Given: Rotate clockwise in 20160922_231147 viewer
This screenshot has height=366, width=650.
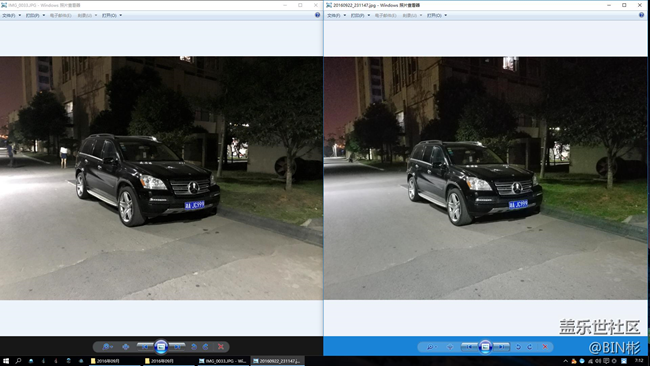Looking at the screenshot, I should (x=530, y=347).
